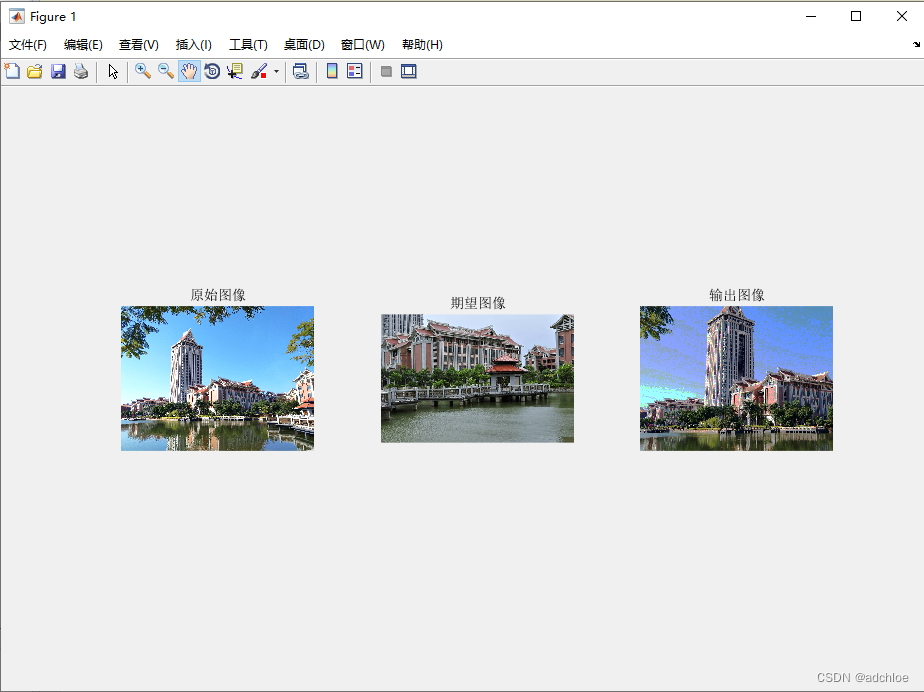Close the Figure 1 window
The image size is (924, 692).
coord(902,17)
